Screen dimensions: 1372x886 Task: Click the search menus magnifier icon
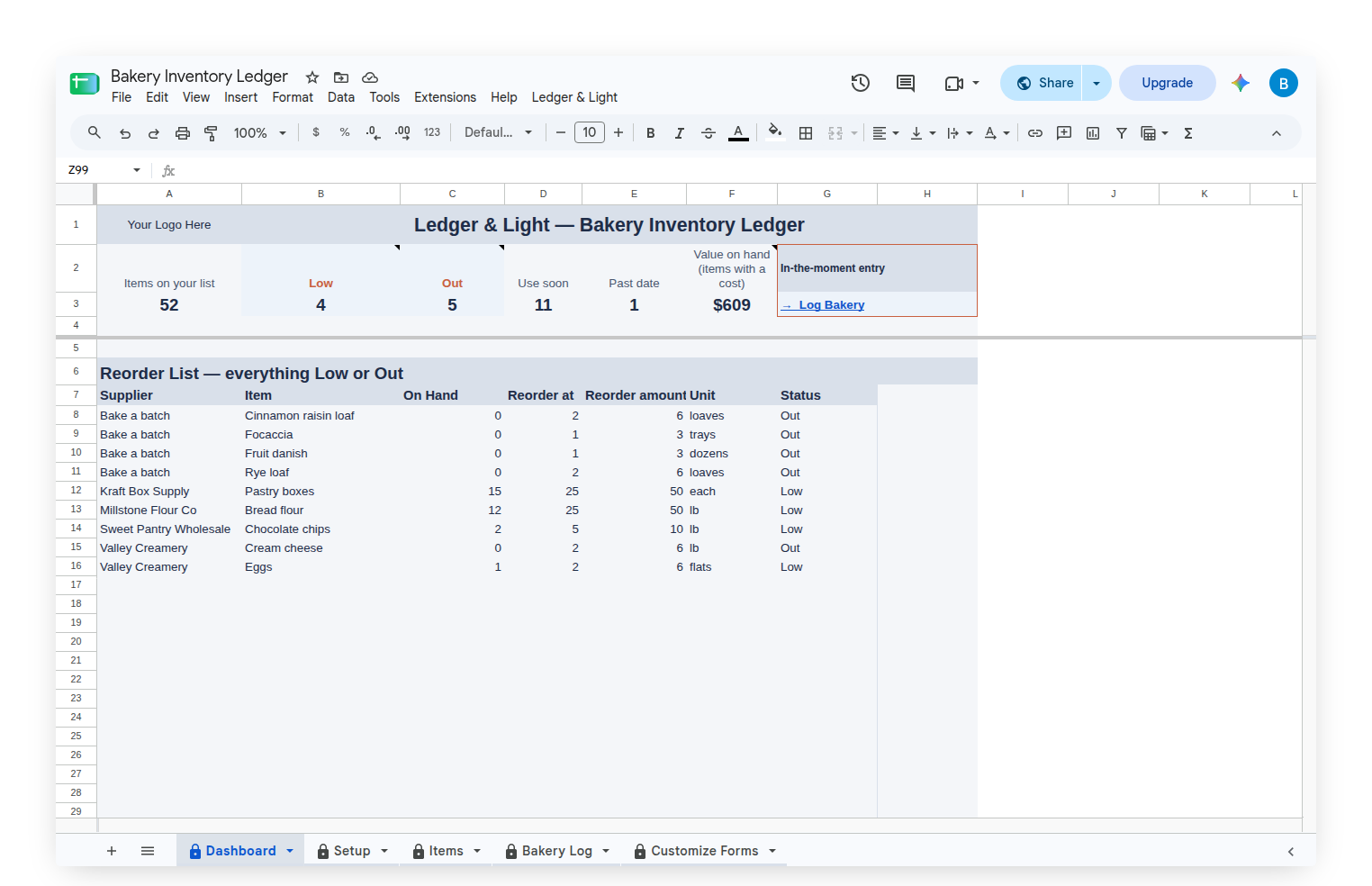coord(94,133)
